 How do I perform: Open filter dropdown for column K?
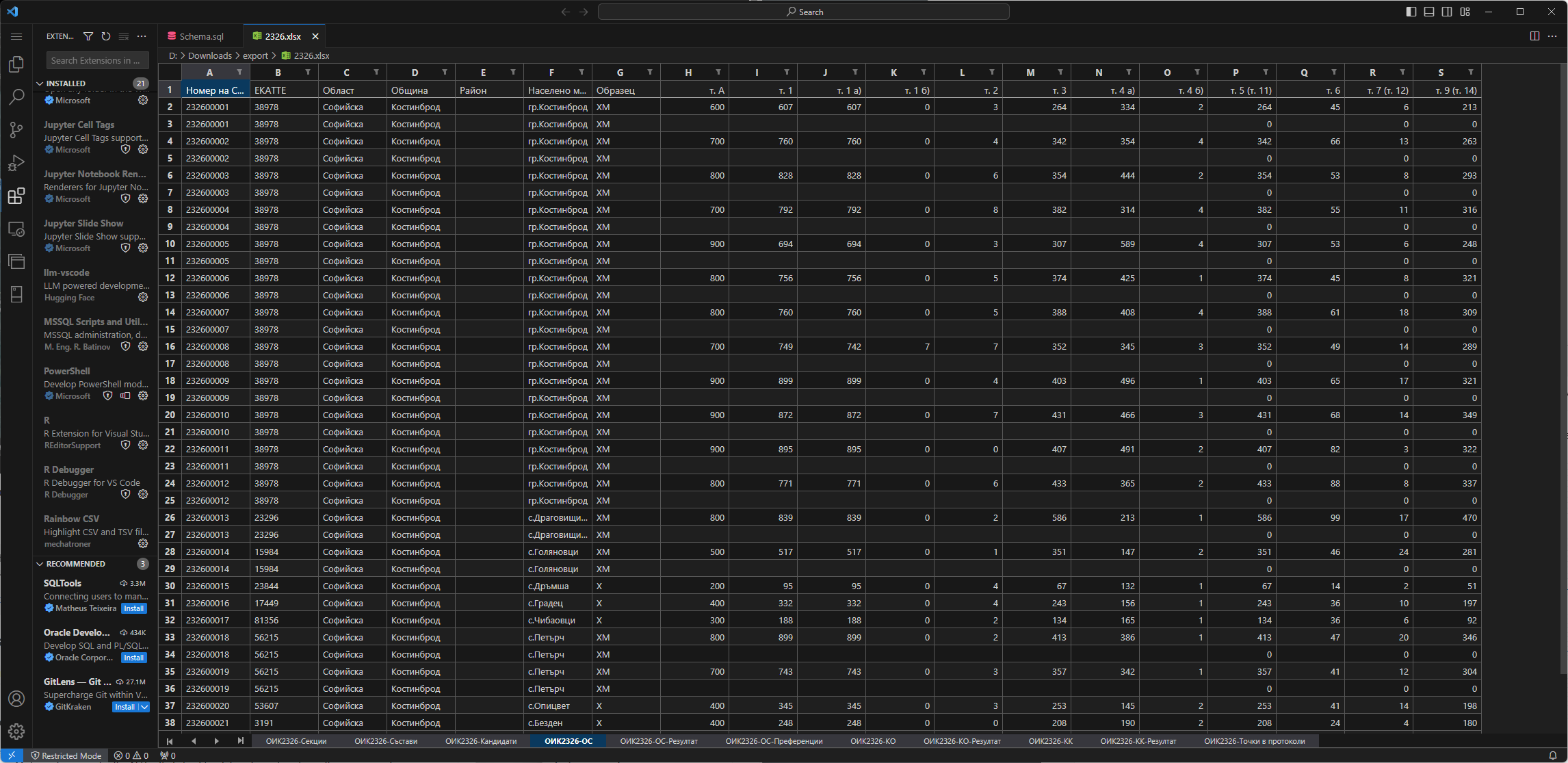[924, 72]
